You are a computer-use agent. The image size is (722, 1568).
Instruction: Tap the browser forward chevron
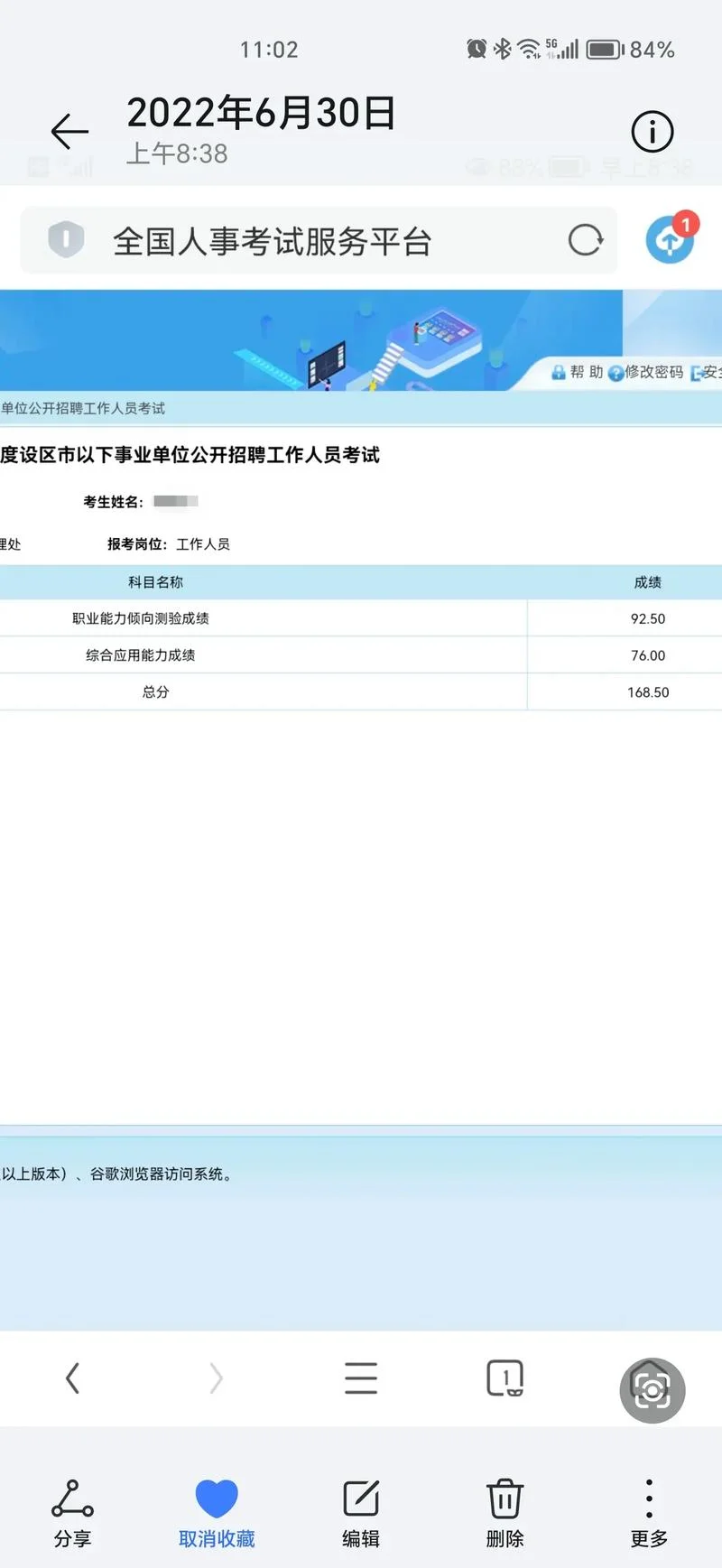pyautogui.click(x=216, y=1378)
